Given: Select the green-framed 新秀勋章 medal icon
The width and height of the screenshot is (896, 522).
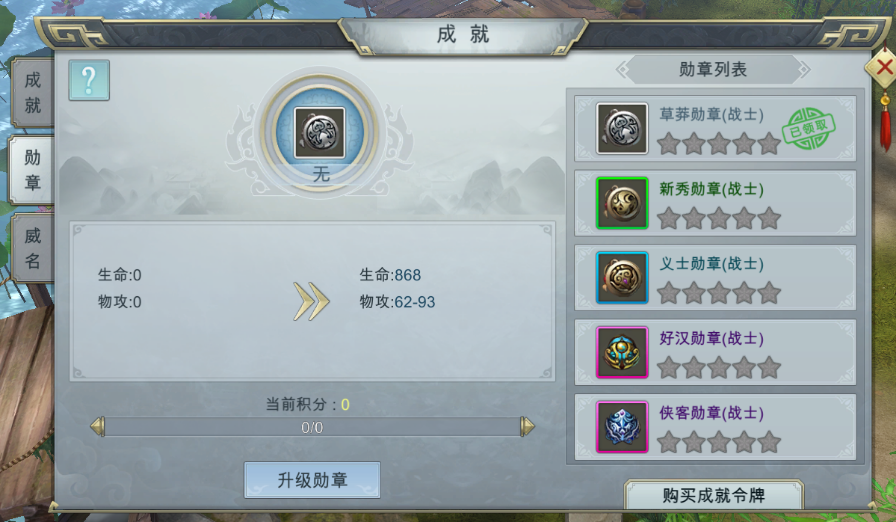Looking at the screenshot, I should click(x=622, y=203).
